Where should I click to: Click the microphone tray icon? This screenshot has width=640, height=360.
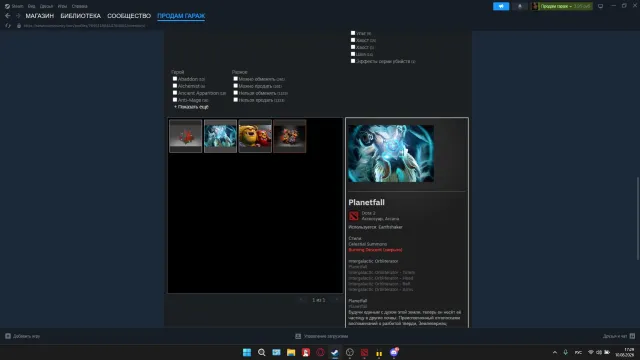pos(565,352)
